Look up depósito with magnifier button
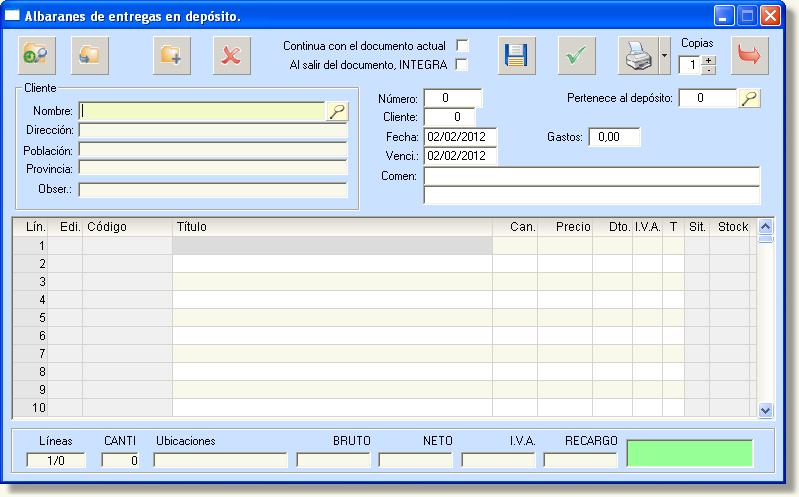The height and width of the screenshot is (497, 799). [750, 98]
